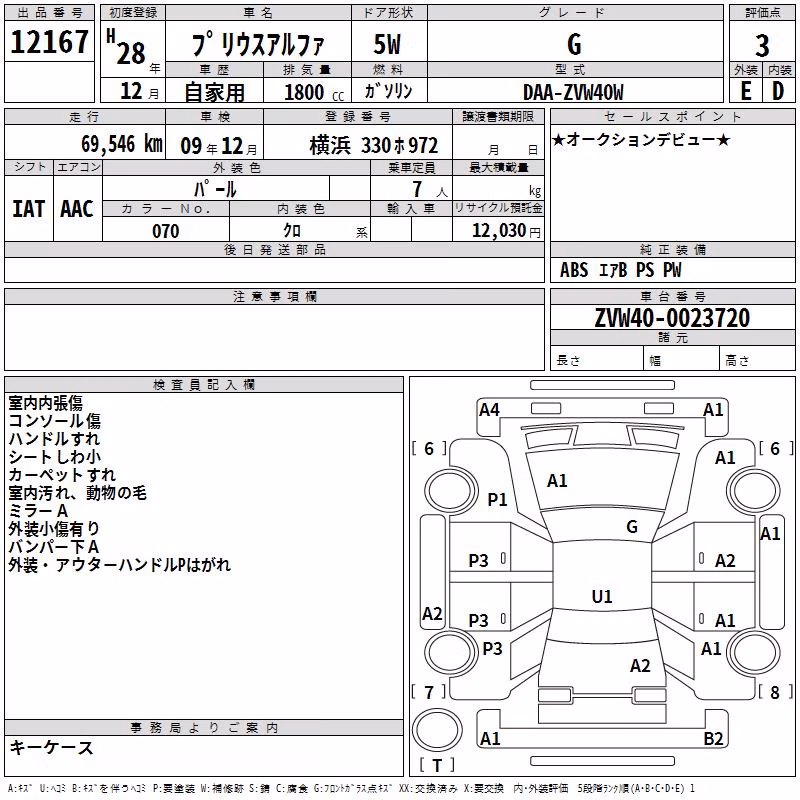The height and width of the screenshot is (800, 800).
Task: Click the 検査員記入欄 section header
Action: click(x=204, y=385)
